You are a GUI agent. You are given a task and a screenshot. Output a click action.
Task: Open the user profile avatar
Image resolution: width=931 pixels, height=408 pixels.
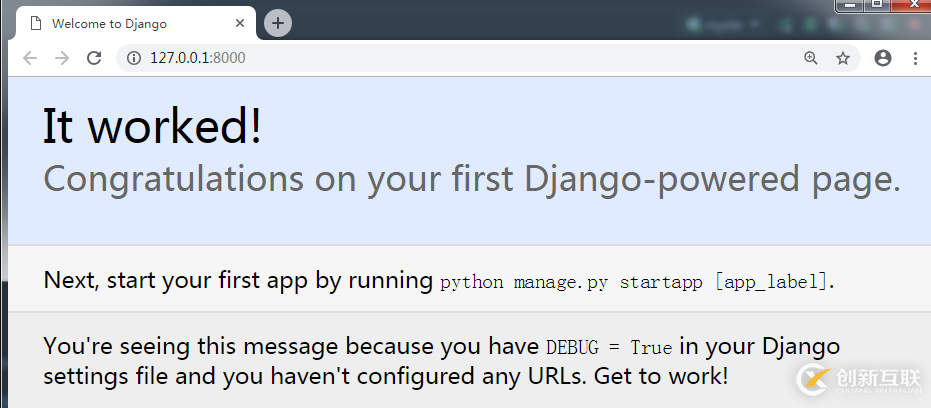coord(883,58)
